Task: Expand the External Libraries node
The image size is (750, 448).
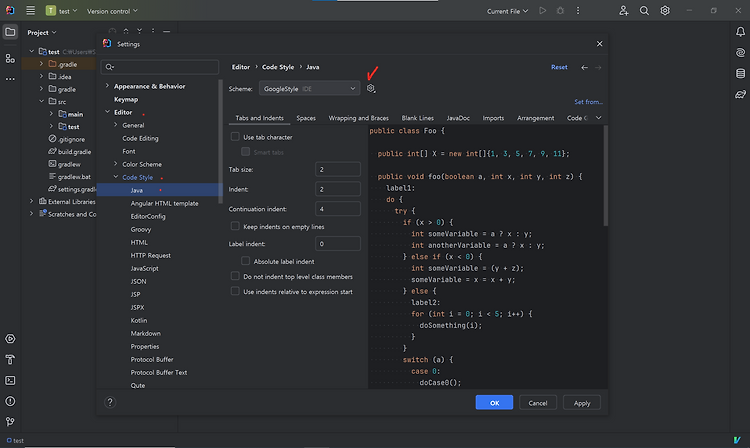Action: (32, 201)
